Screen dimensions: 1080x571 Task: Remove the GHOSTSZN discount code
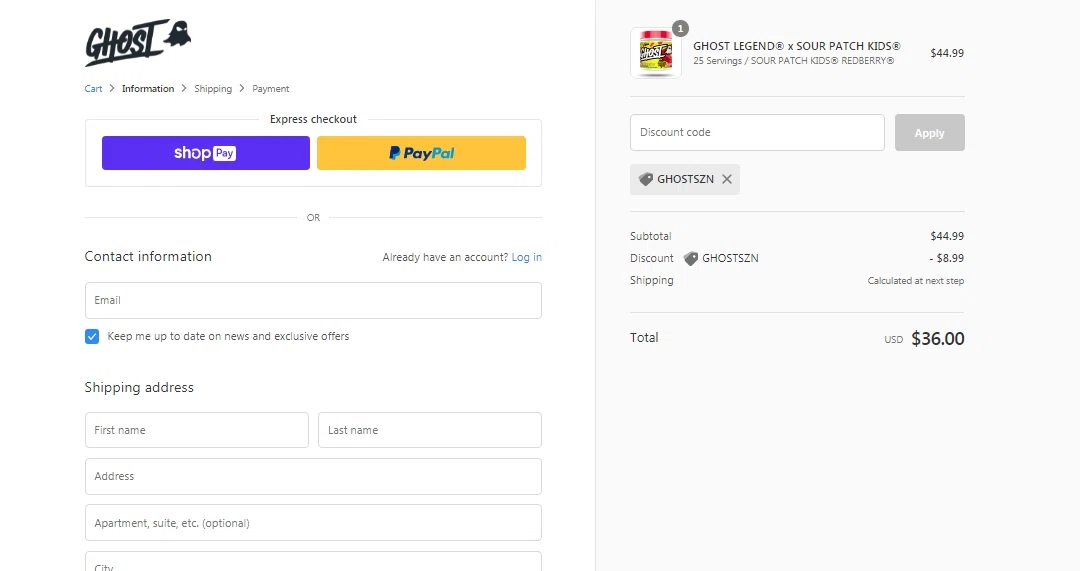[727, 180]
